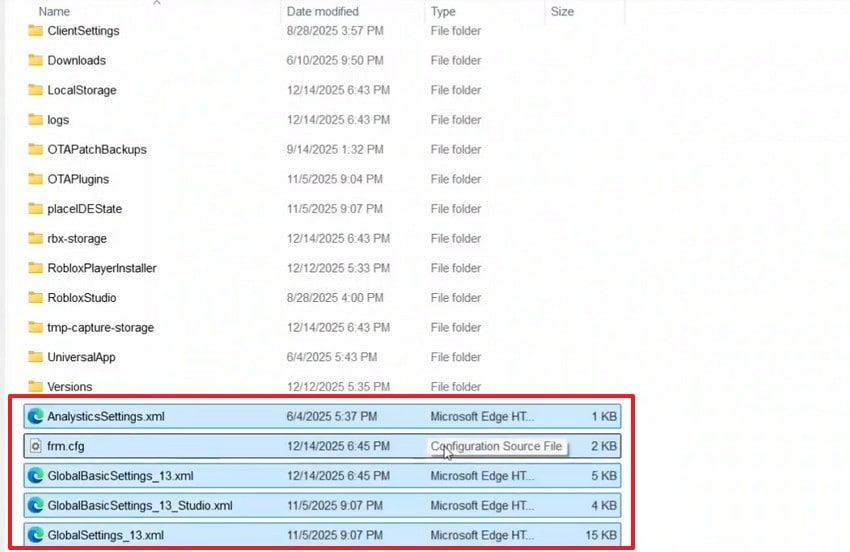
Task: Select the ClientSettings folder name
Action: point(83,31)
